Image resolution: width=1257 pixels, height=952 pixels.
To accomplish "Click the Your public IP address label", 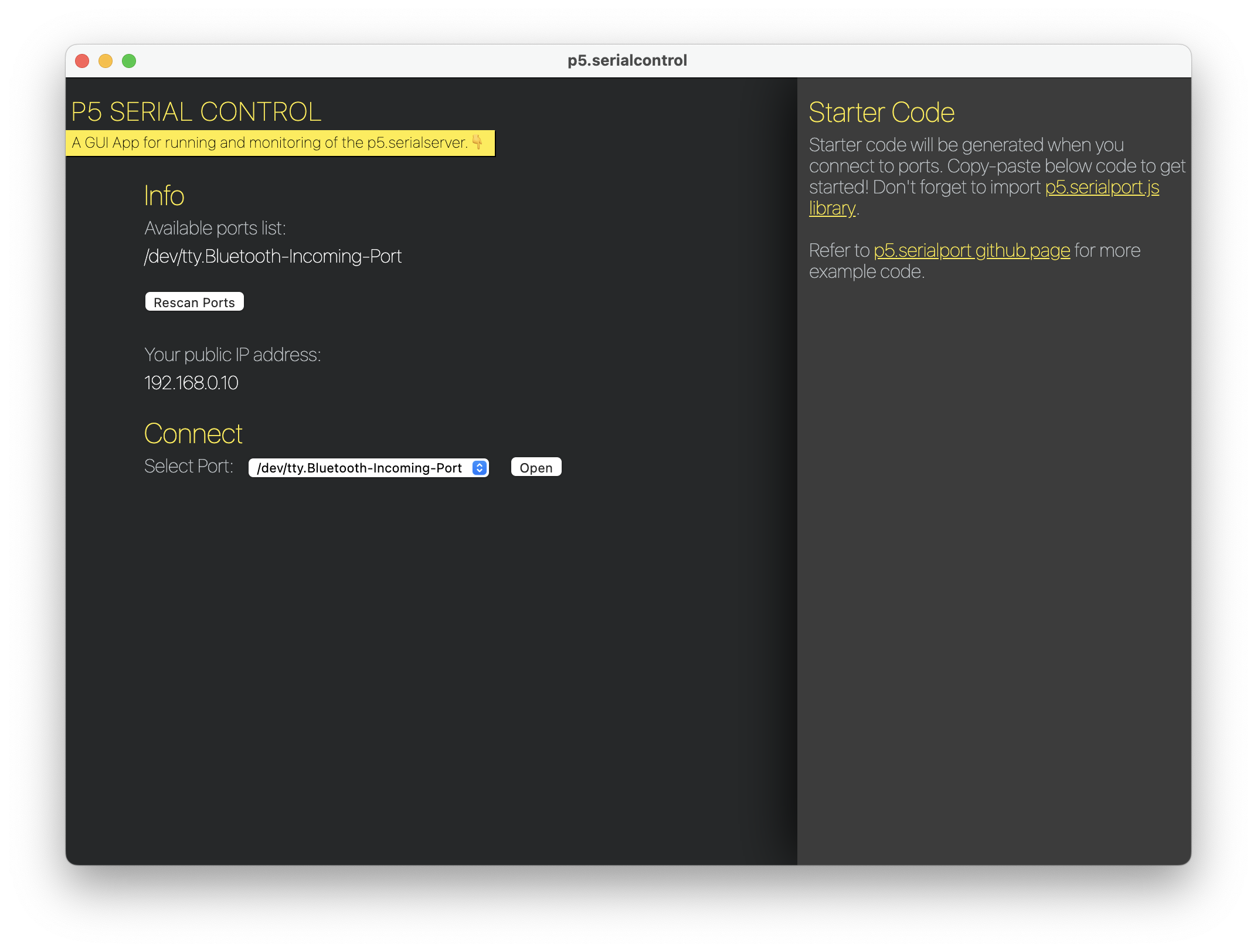I will (232, 355).
